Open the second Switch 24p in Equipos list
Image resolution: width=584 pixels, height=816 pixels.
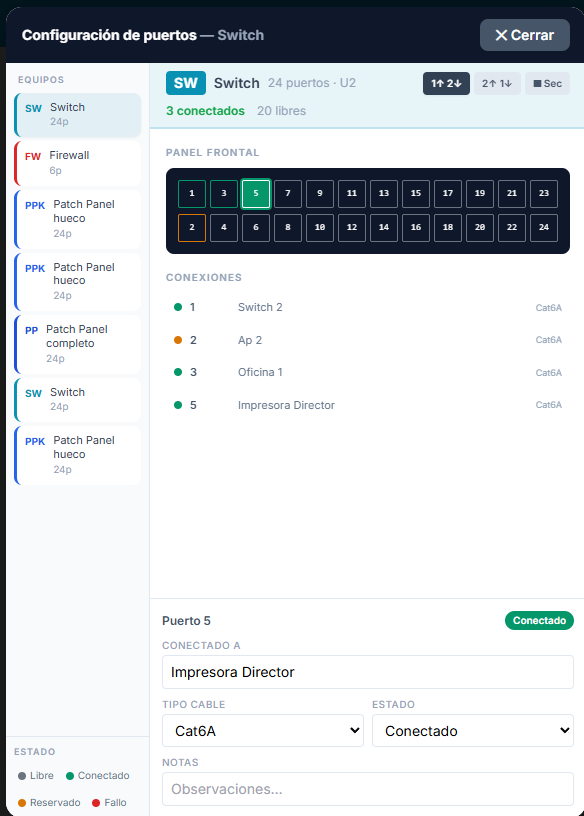coord(78,400)
